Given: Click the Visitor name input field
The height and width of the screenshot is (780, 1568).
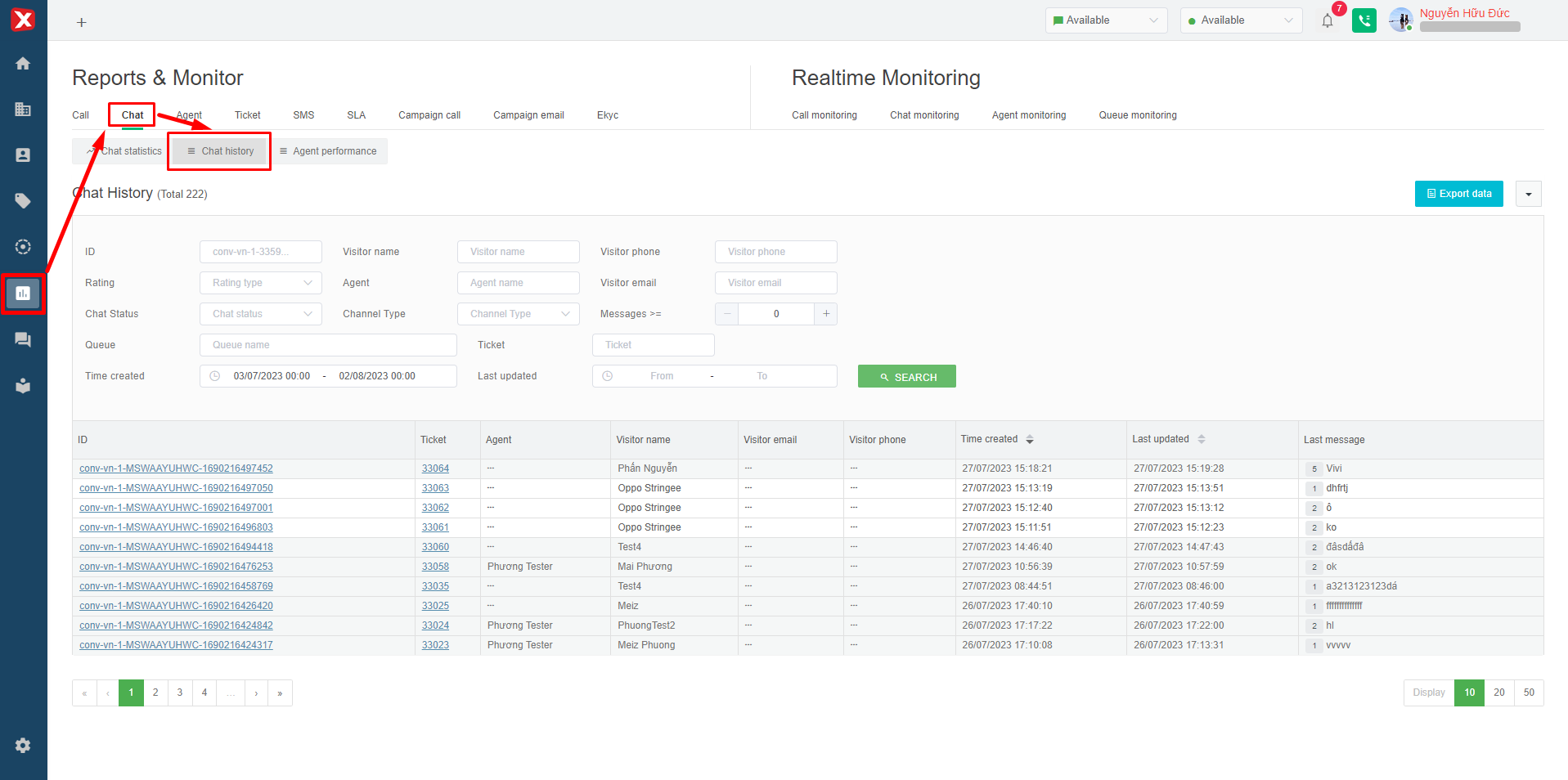Looking at the screenshot, I should point(518,252).
